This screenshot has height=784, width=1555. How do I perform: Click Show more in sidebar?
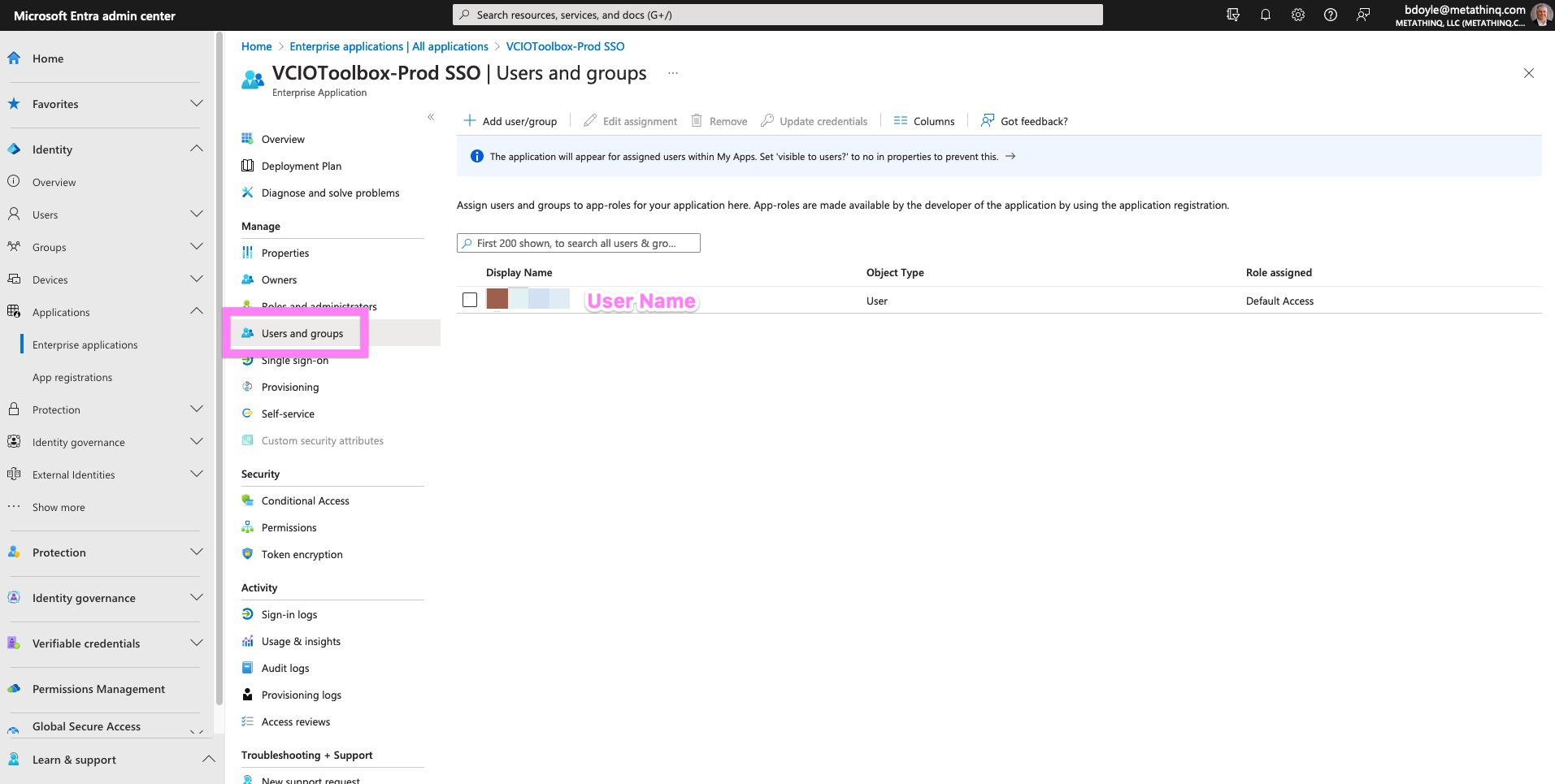(59, 507)
